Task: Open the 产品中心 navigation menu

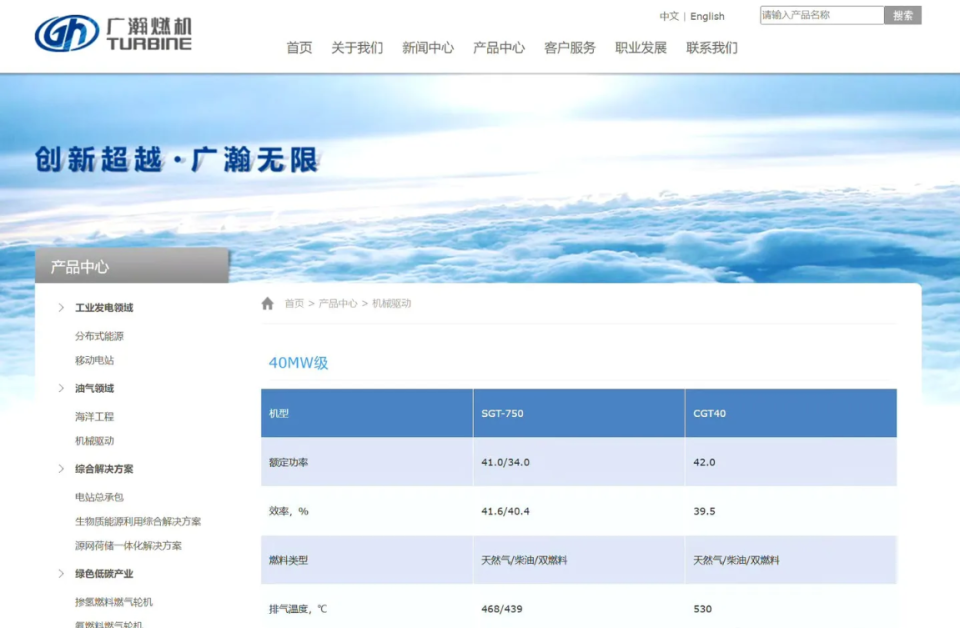Action: 498,47
